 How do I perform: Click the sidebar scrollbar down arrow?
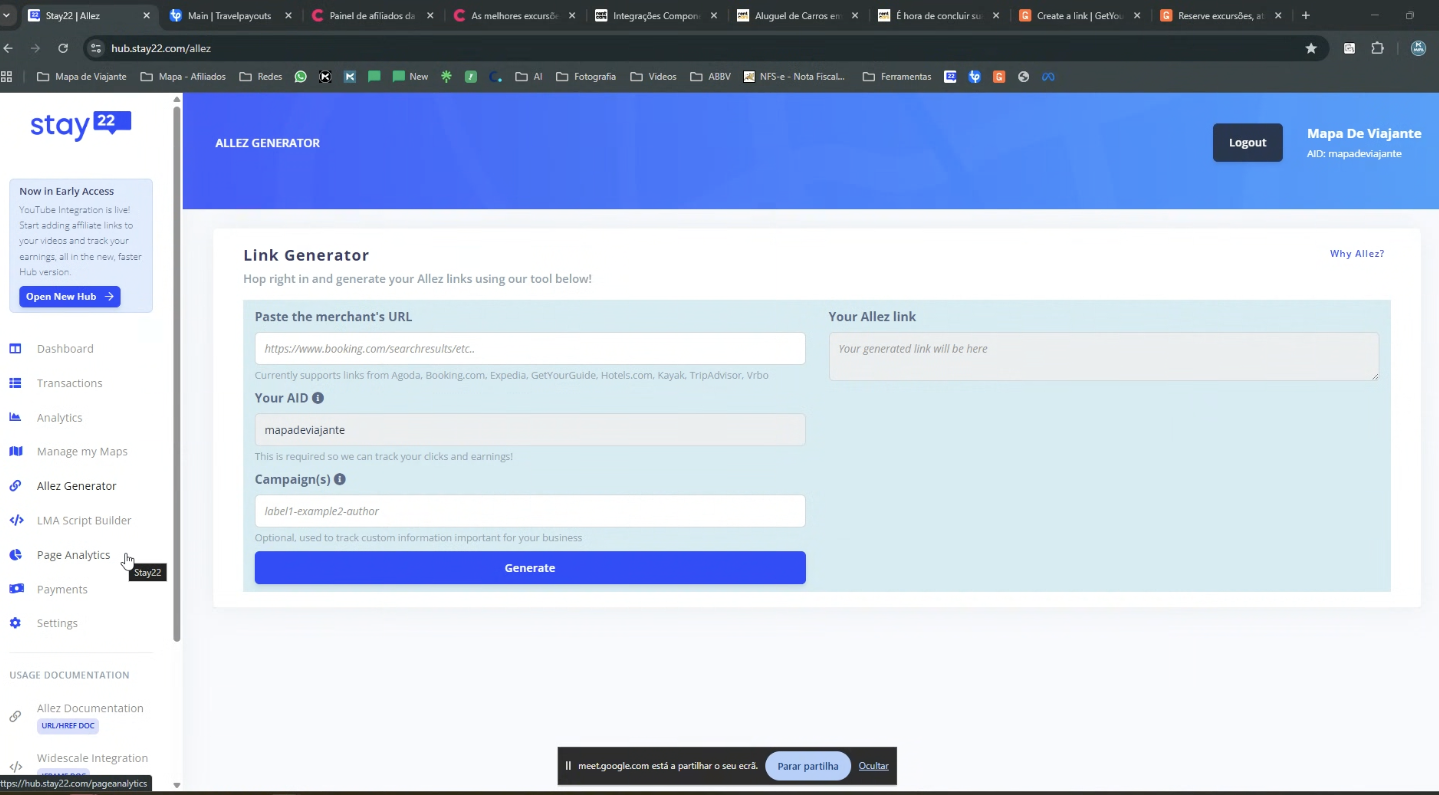(x=177, y=785)
